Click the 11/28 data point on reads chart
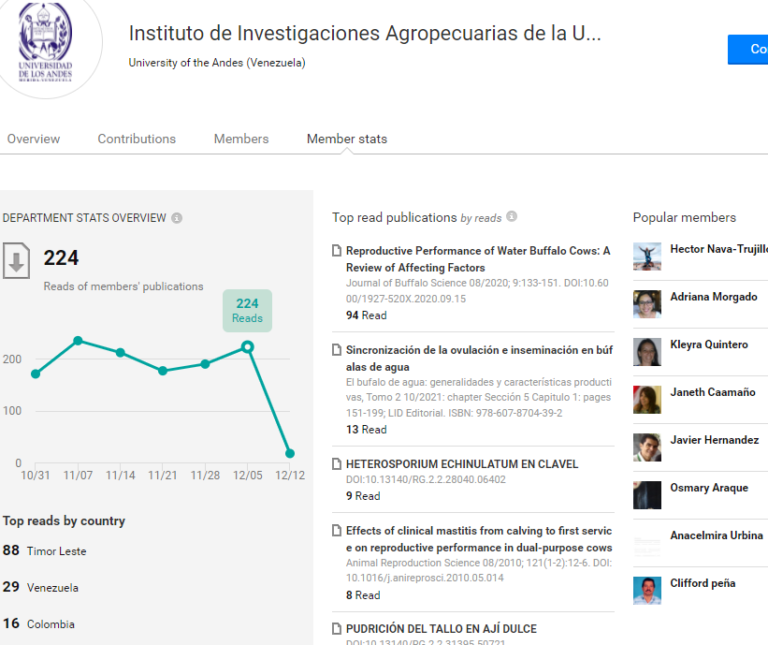The width and height of the screenshot is (768, 645). click(x=205, y=364)
